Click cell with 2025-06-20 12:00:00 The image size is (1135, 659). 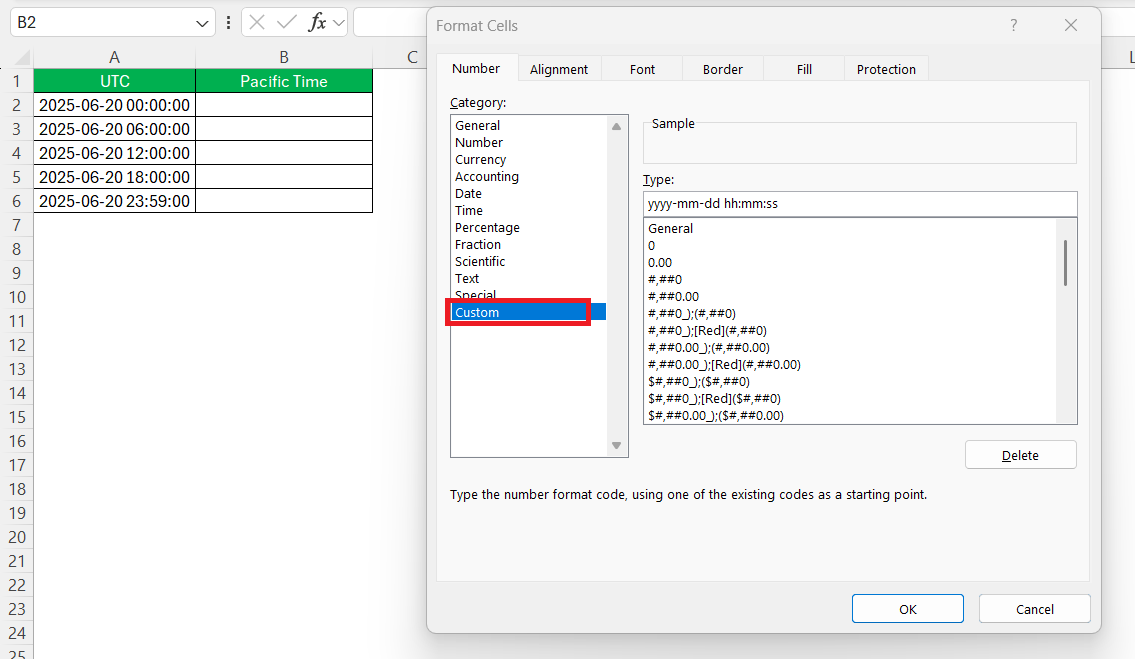point(114,153)
